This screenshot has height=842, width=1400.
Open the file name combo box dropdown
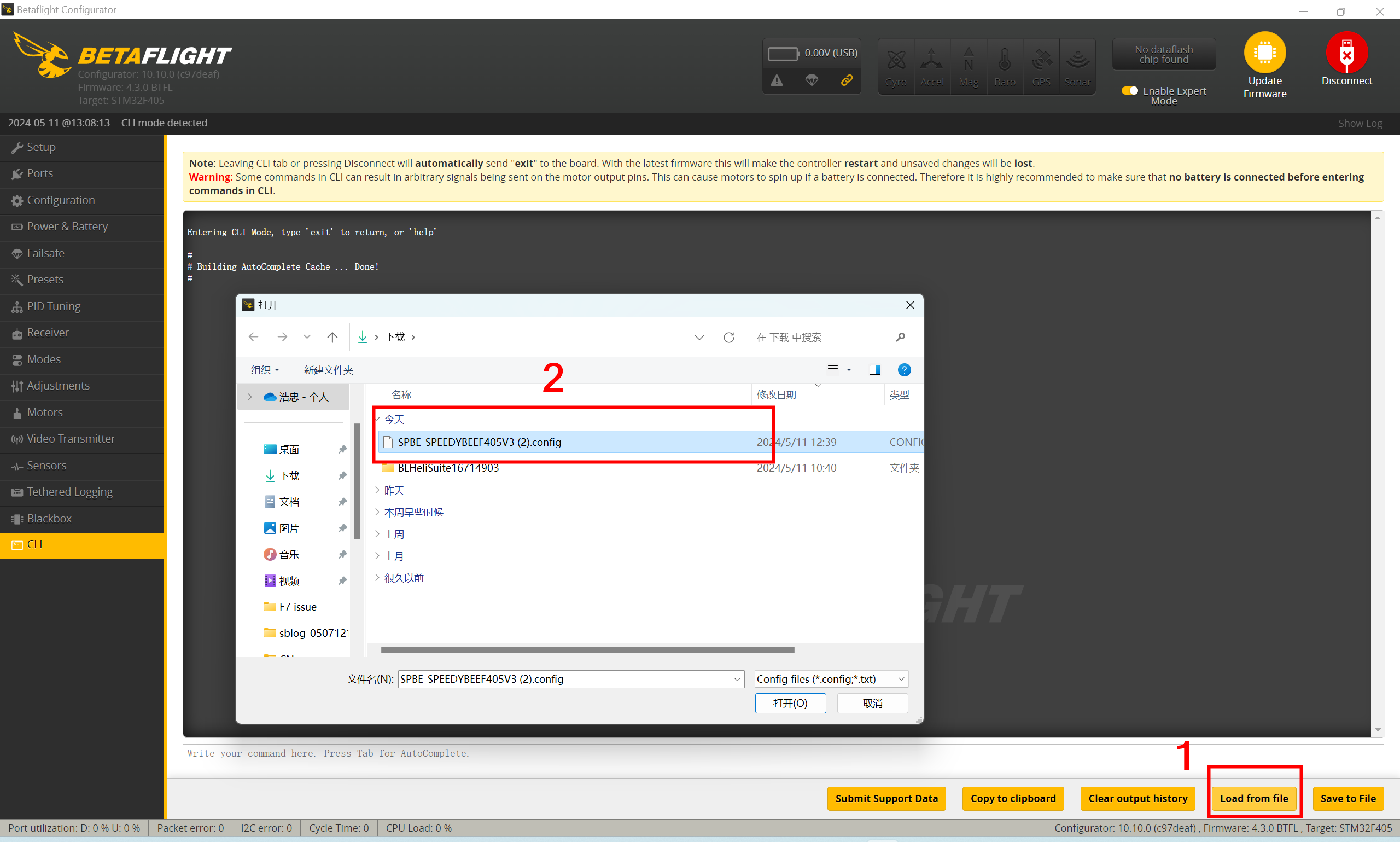(736, 679)
